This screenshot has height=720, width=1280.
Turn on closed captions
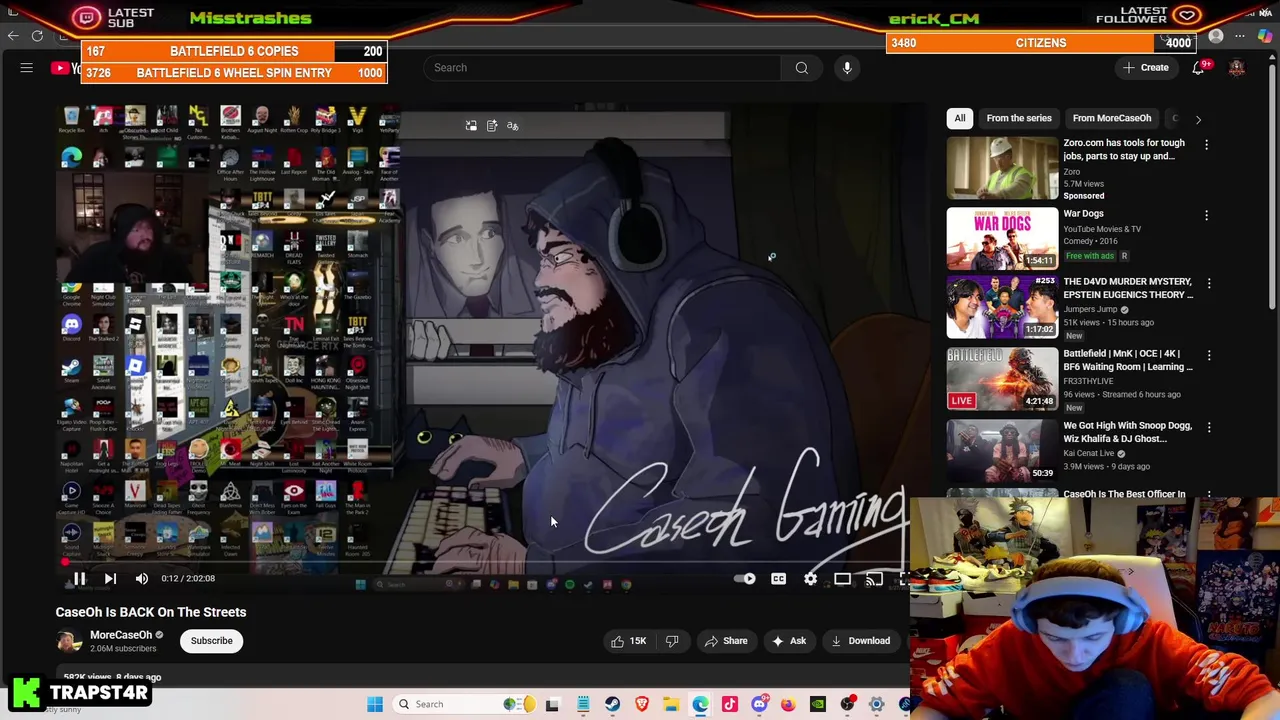(778, 578)
